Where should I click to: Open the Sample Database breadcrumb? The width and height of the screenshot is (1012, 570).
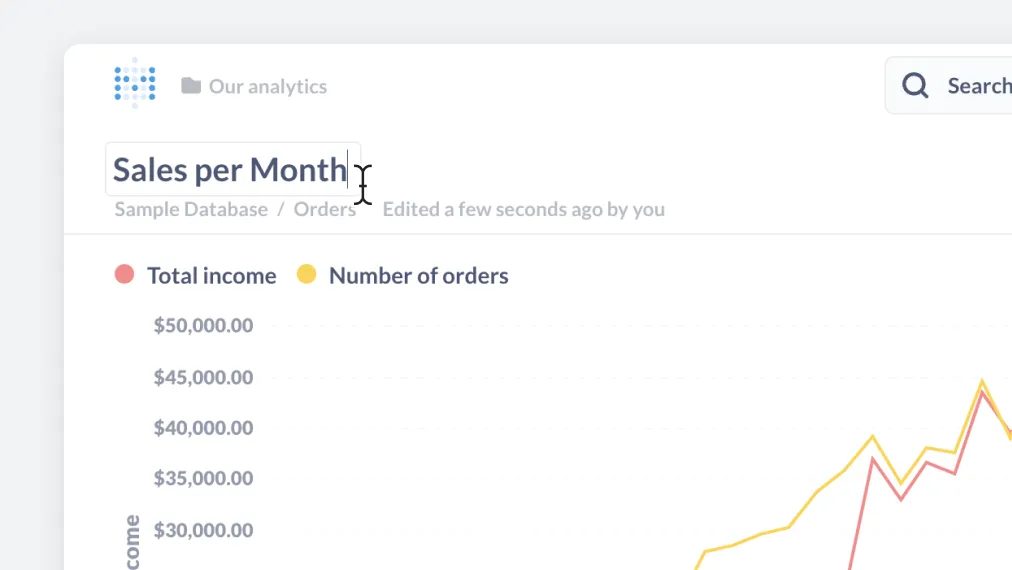coord(191,209)
